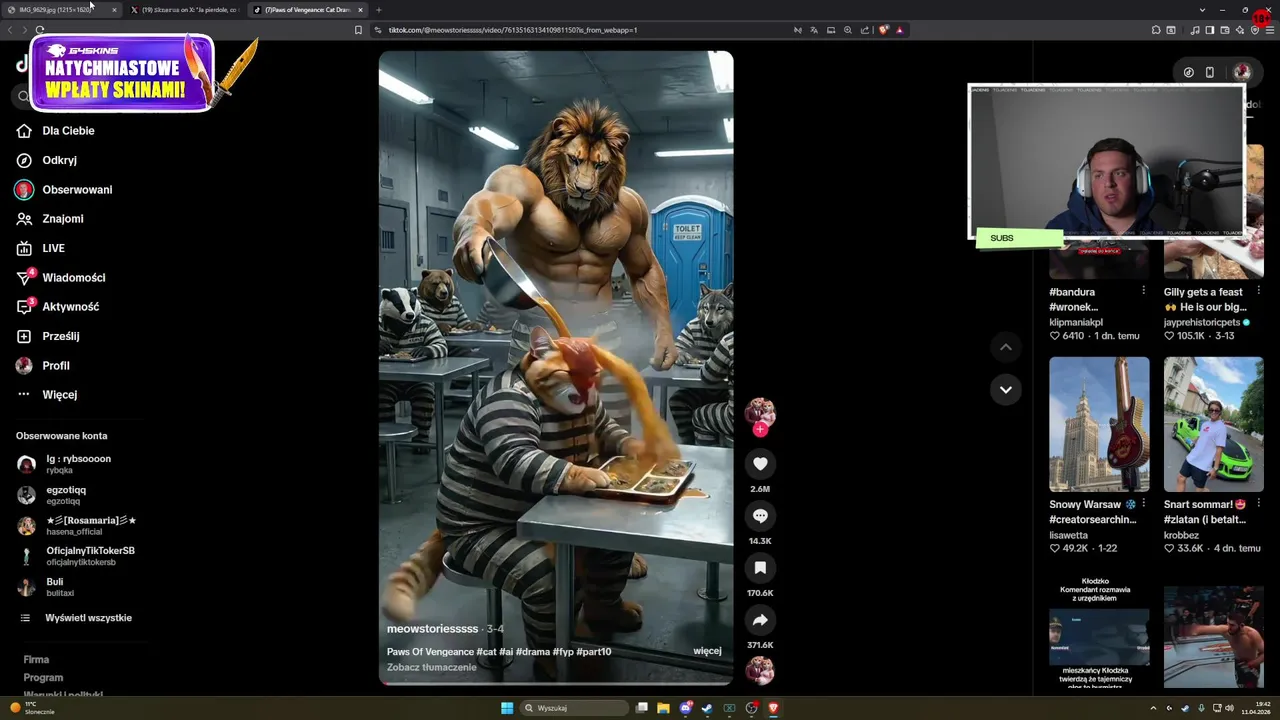1280x720 pixels.
Task: Open File Explorer from taskbar
Action: [663, 708]
